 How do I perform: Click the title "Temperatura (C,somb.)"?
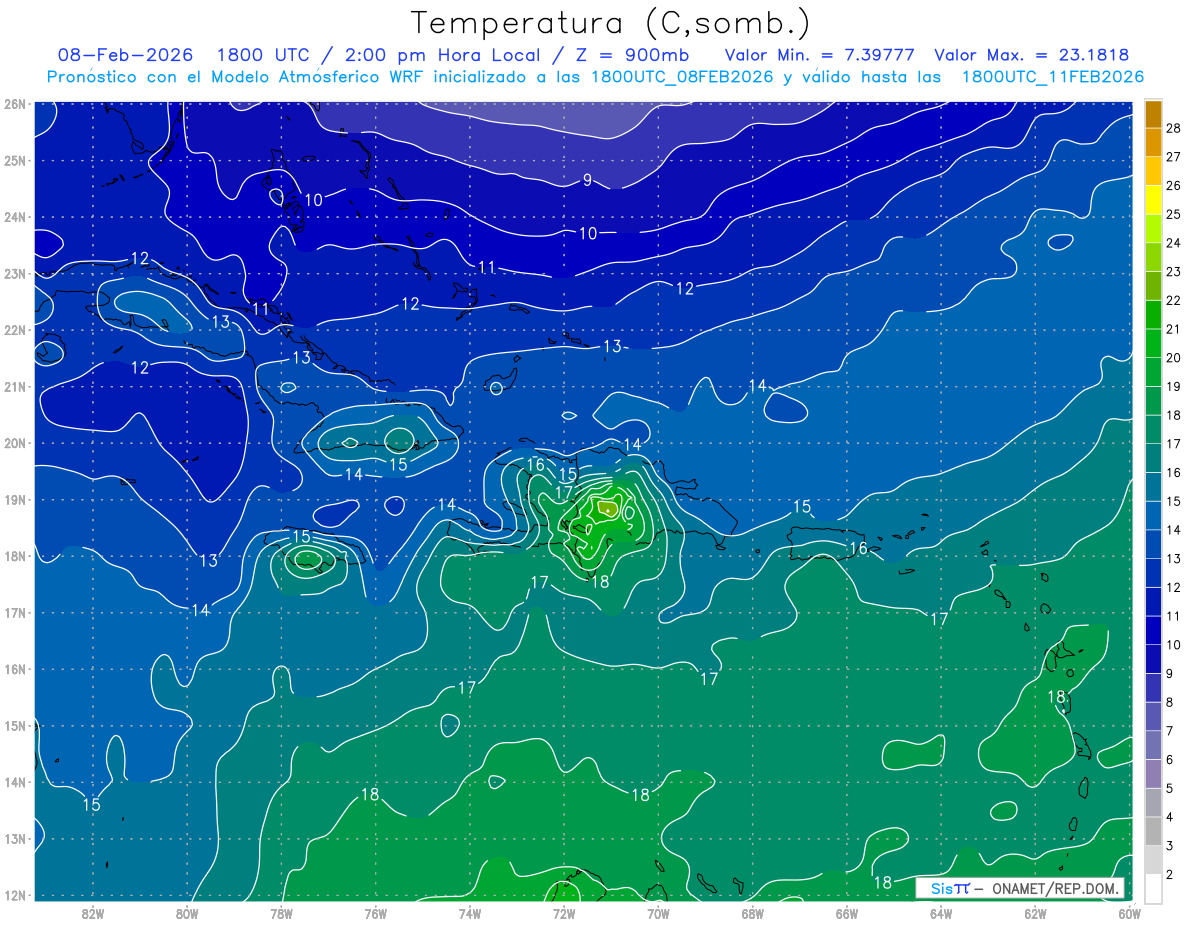(611, 23)
